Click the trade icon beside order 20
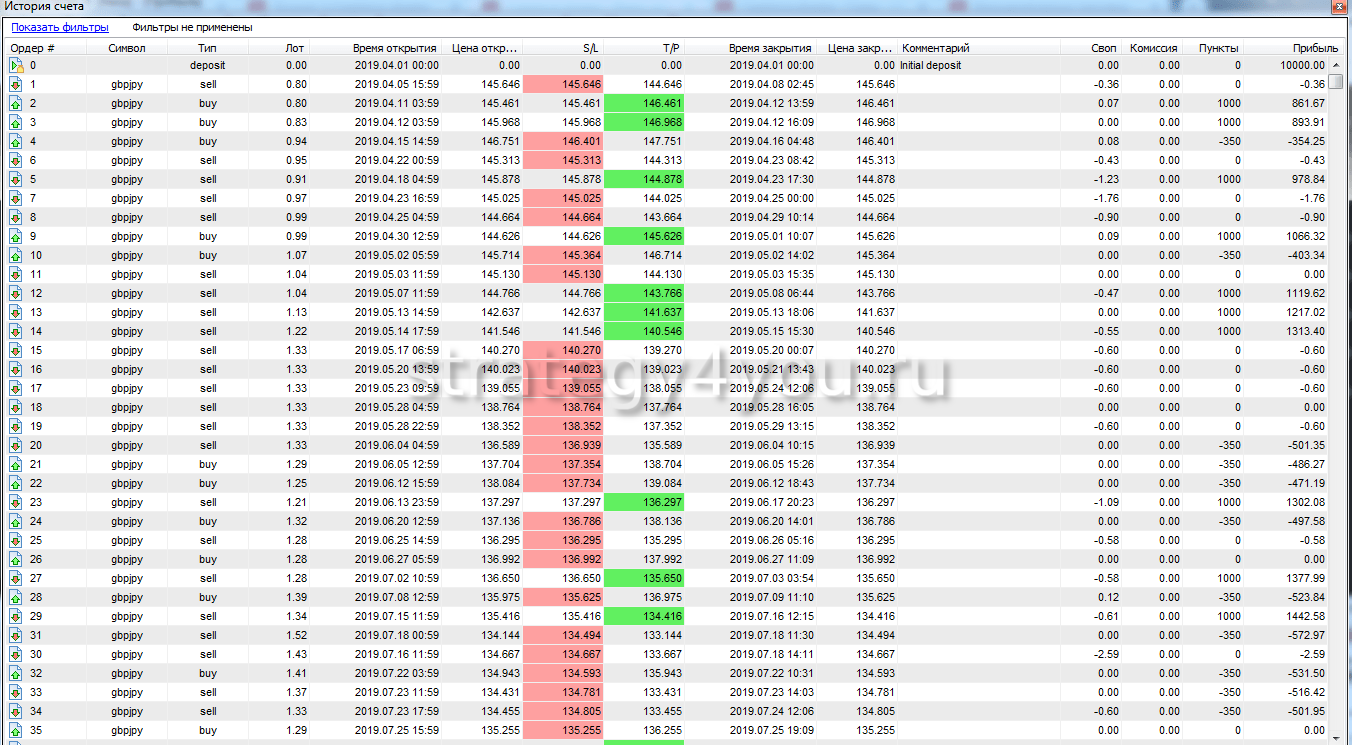Viewport: 1353px width, 745px height. (x=16, y=446)
